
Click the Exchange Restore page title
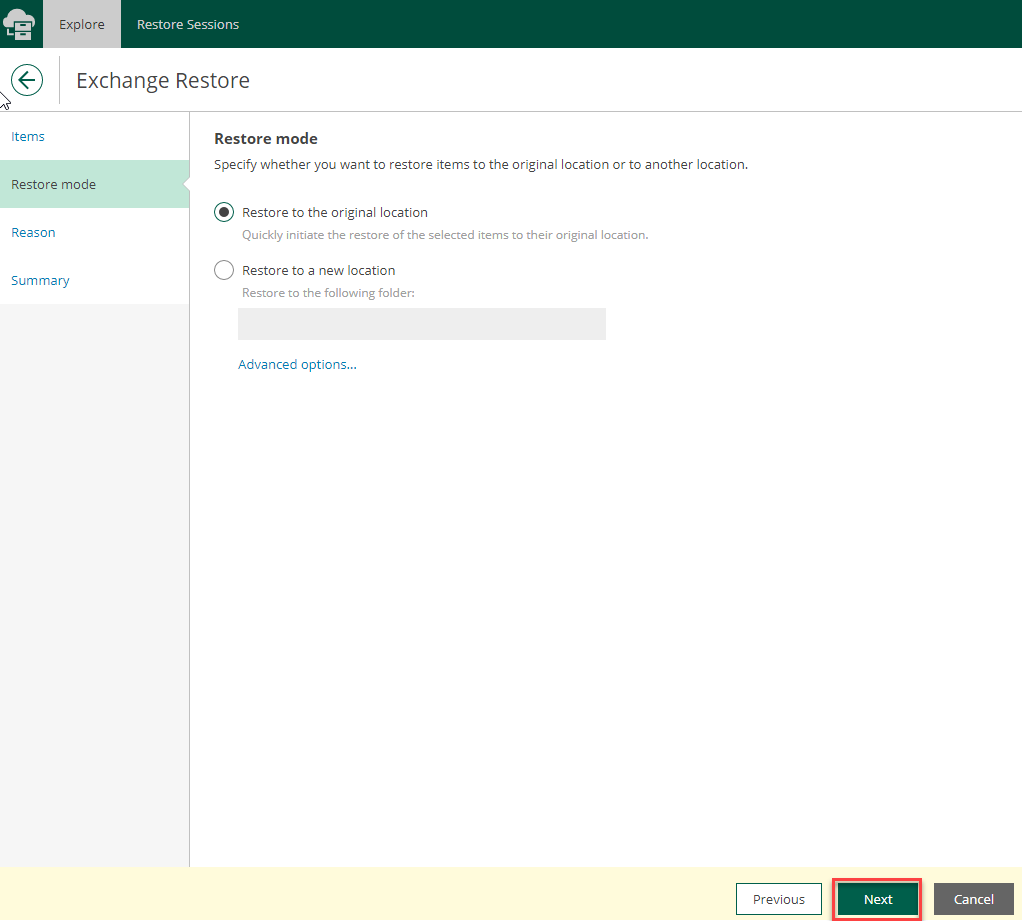(163, 80)
